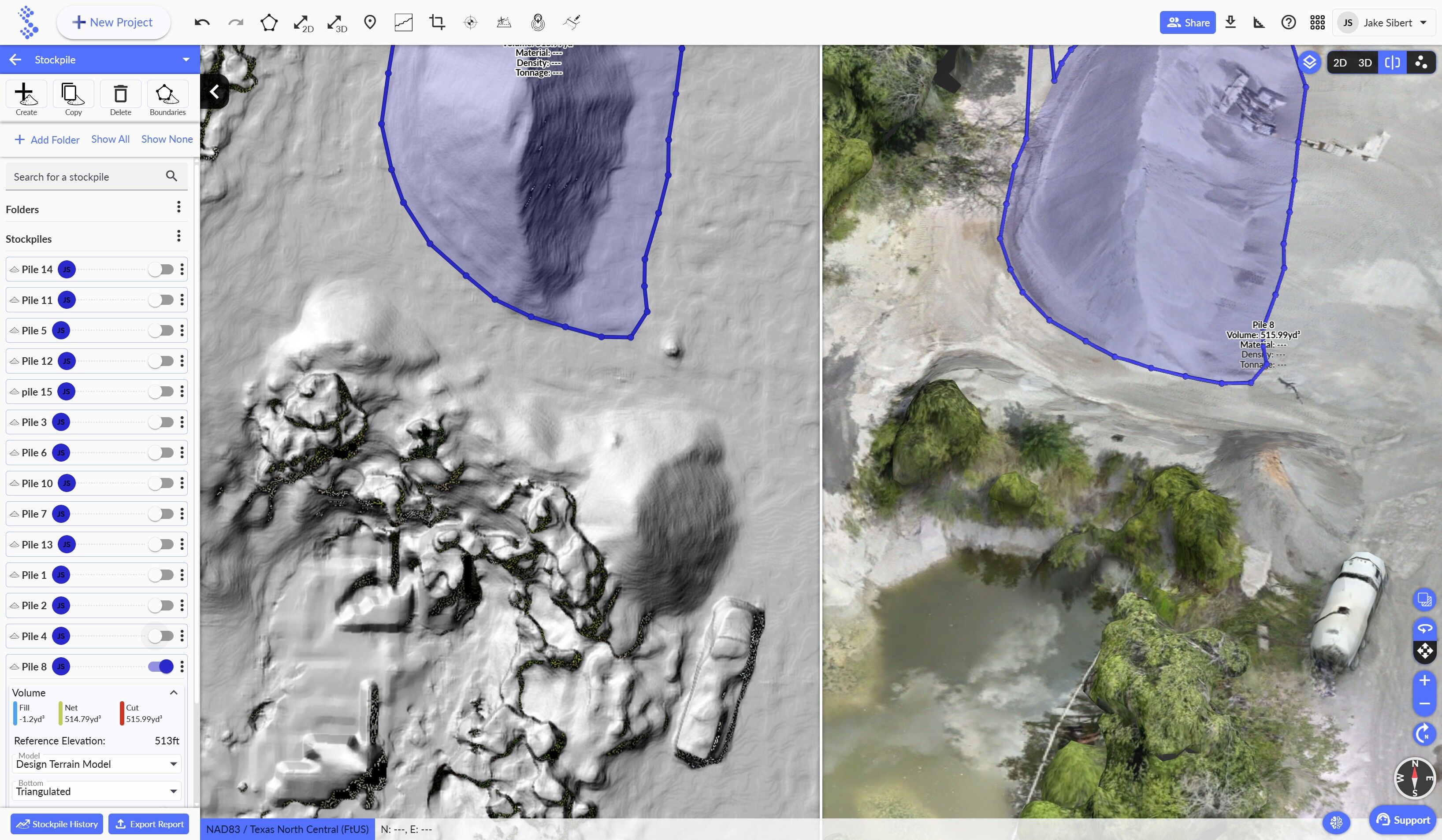1442x840 pixels.
Task: Open the elevation profile chart tool
Action: click(x=403, y=22)
